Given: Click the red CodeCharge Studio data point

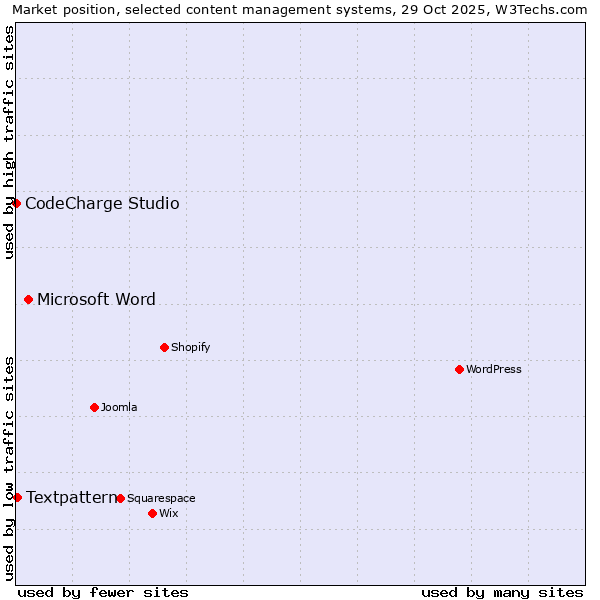Looking at the screenshot, I should (x=16, y=203).
